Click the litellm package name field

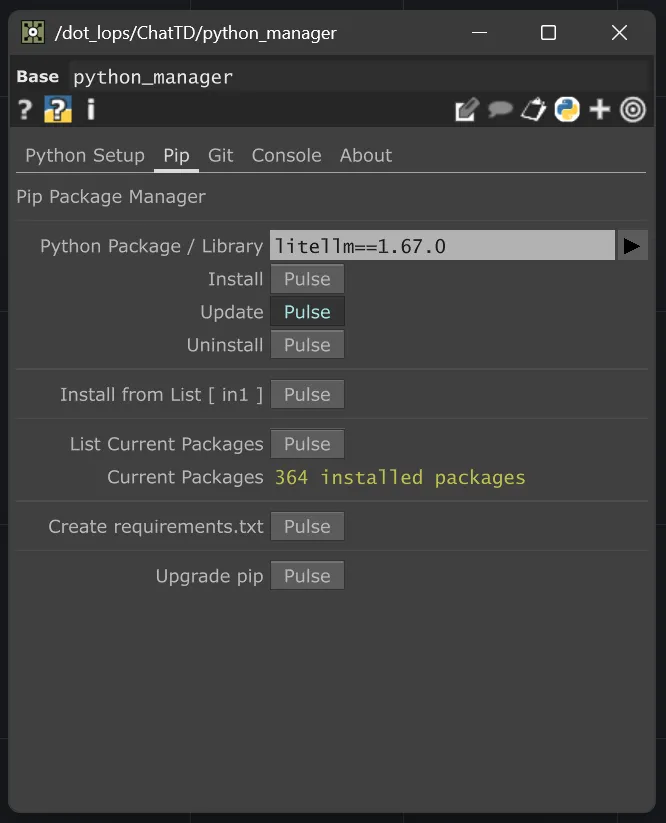442,245
